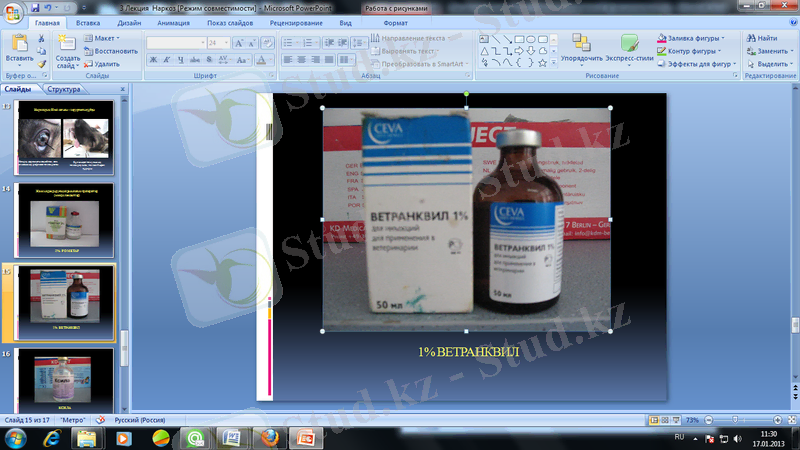
Task: Switch to normal view icon in status bar
Action: tap(654, 420)
